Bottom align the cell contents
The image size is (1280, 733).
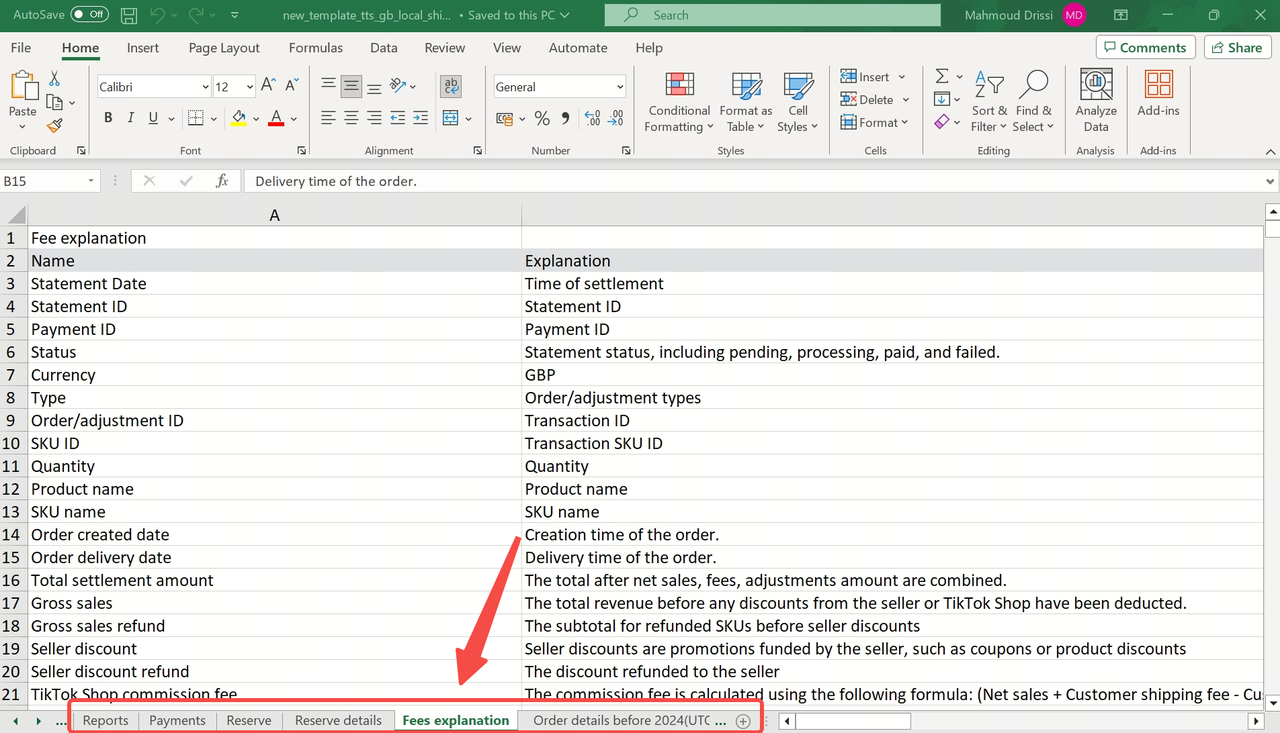374,86
